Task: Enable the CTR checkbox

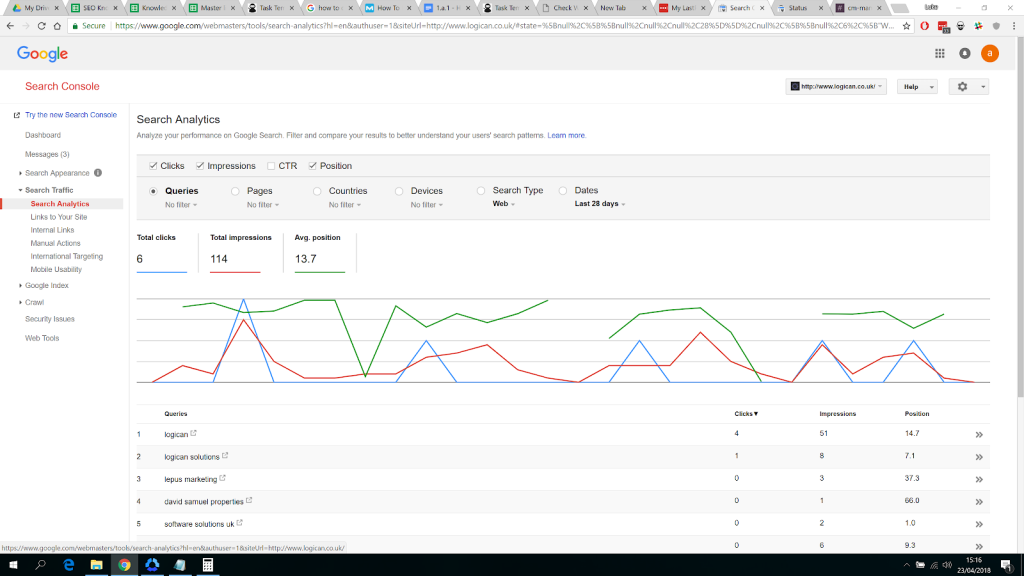Action: tap(271, 166)
